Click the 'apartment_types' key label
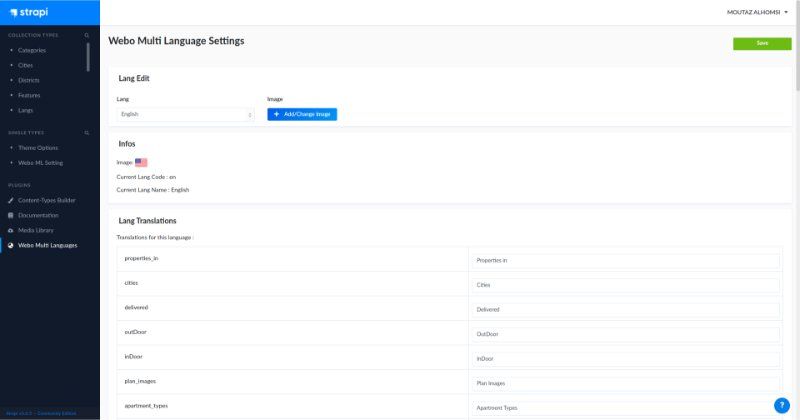Screen dimensions: 800x420 [146, 406]
